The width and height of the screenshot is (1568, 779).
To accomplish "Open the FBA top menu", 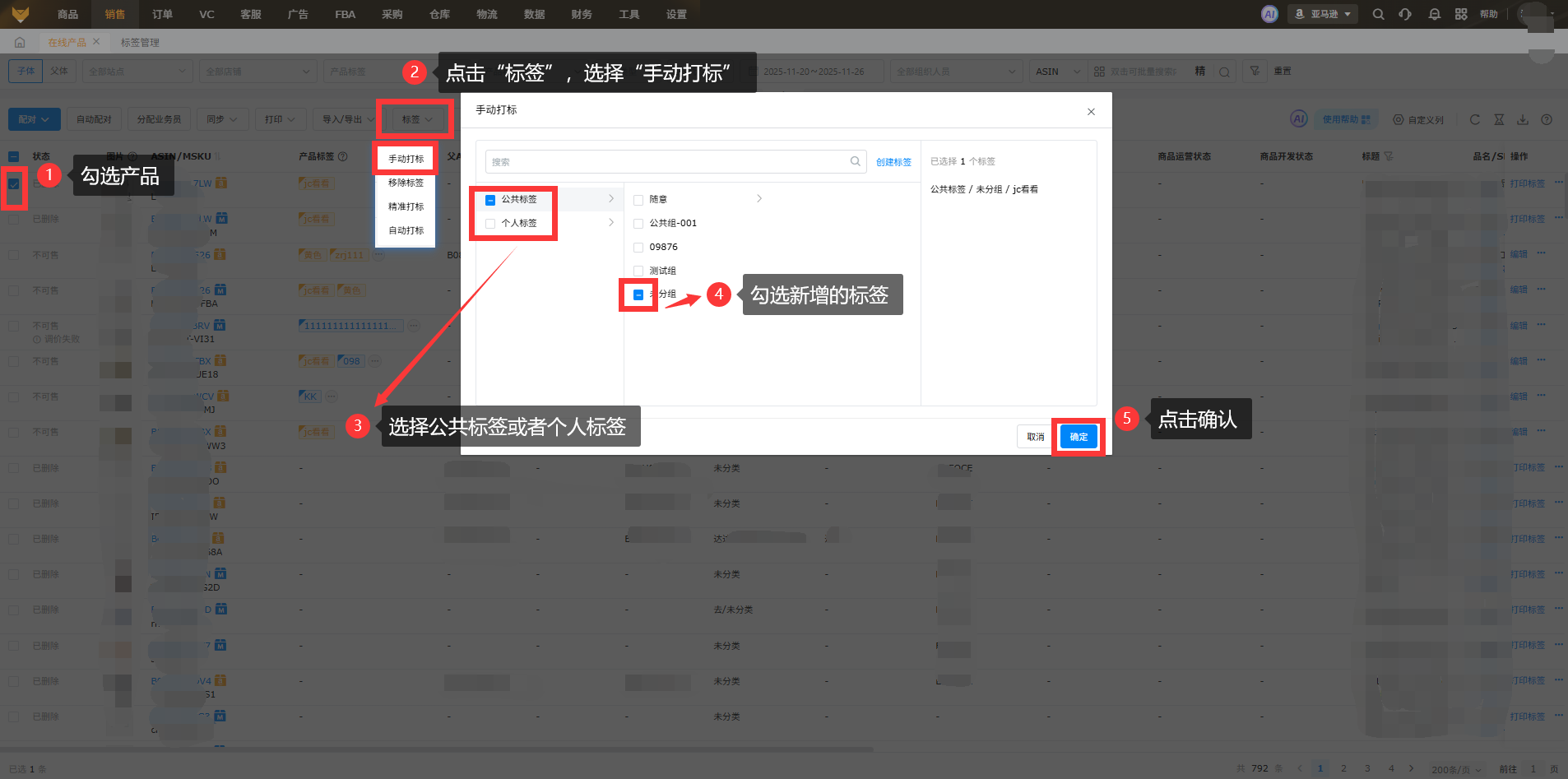I will coord(346,14).
